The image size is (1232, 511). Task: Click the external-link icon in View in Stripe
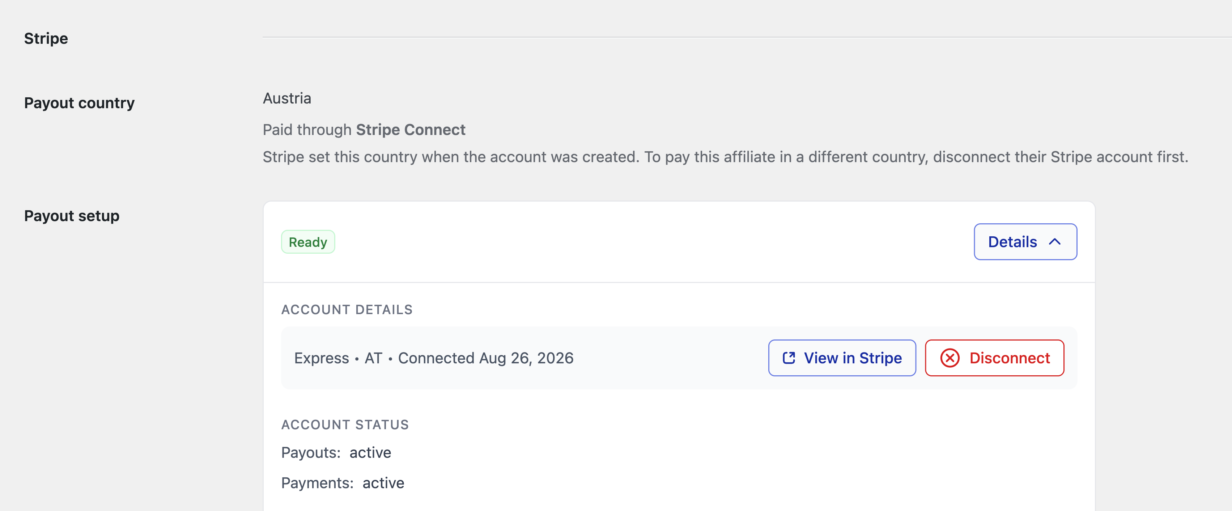[789, 358]
